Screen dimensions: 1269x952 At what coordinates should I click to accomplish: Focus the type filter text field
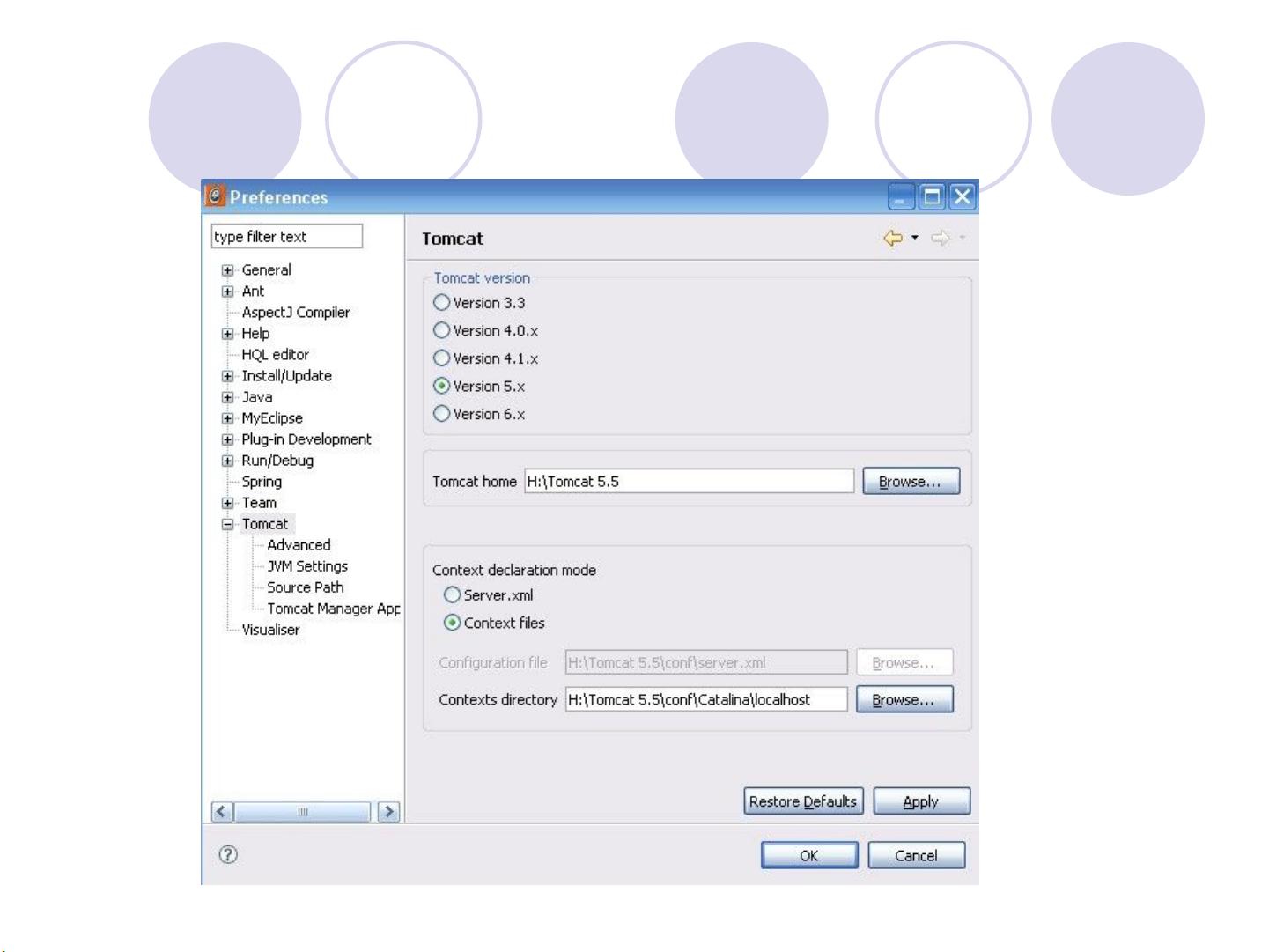[287, 236]
